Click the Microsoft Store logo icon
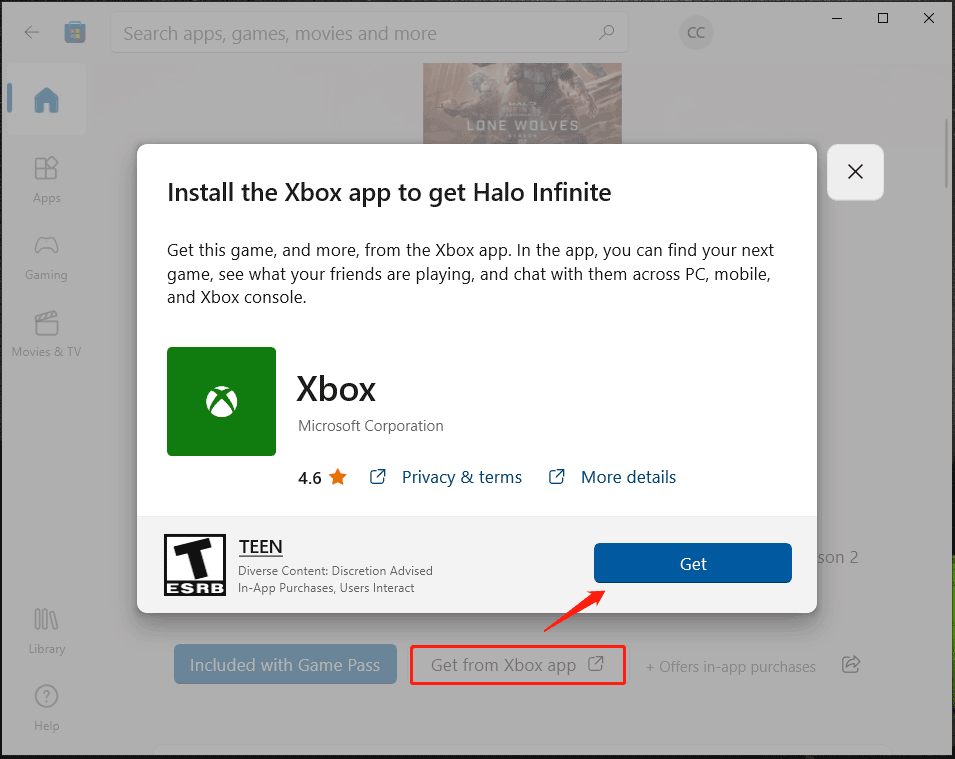This screenshot has height=759, width=955. pyautogui.click(x=74, y=32)
